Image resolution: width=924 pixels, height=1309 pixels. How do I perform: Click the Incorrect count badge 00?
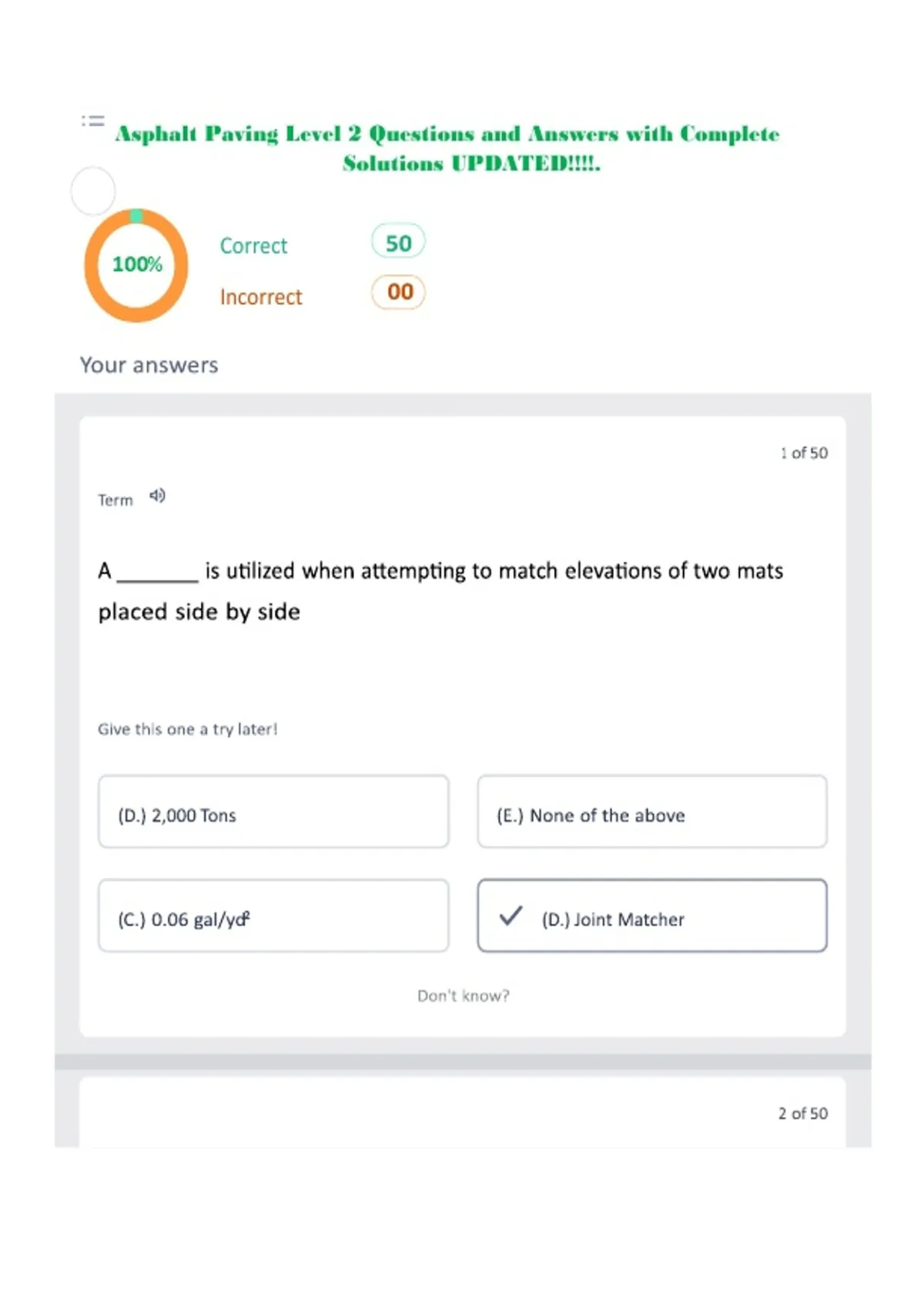point(398,292)
